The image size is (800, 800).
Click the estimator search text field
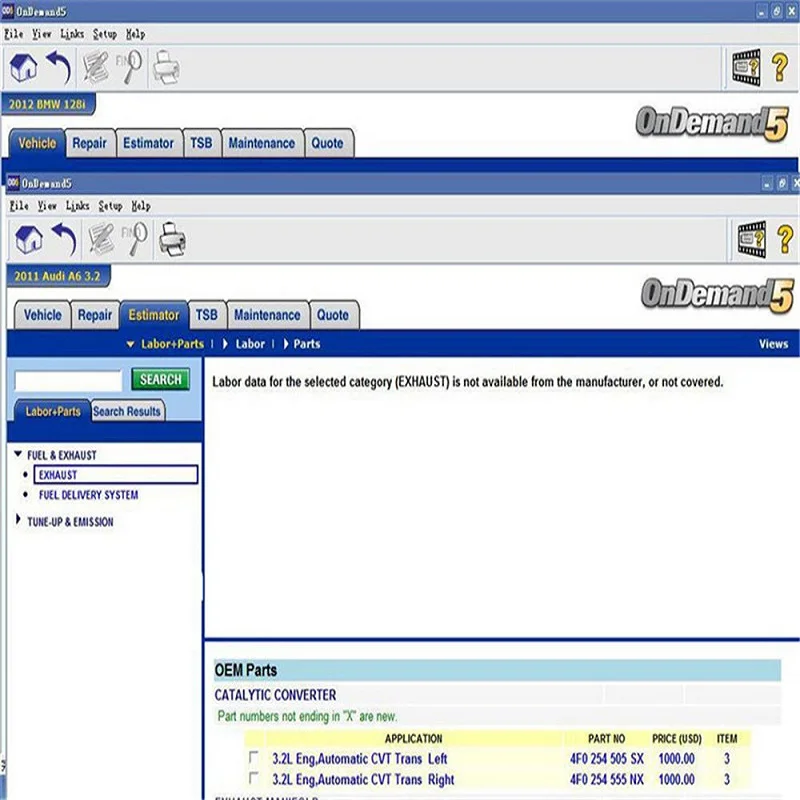(68, 381)
